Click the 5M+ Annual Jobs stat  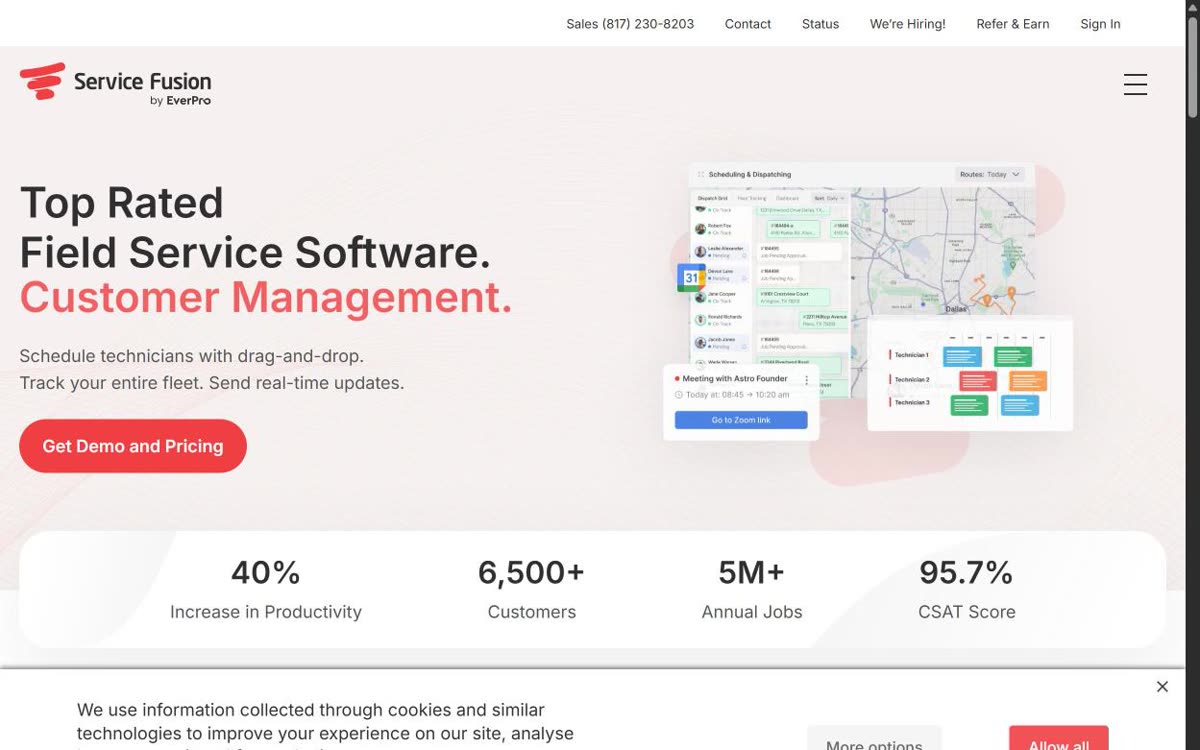(752, 590)
